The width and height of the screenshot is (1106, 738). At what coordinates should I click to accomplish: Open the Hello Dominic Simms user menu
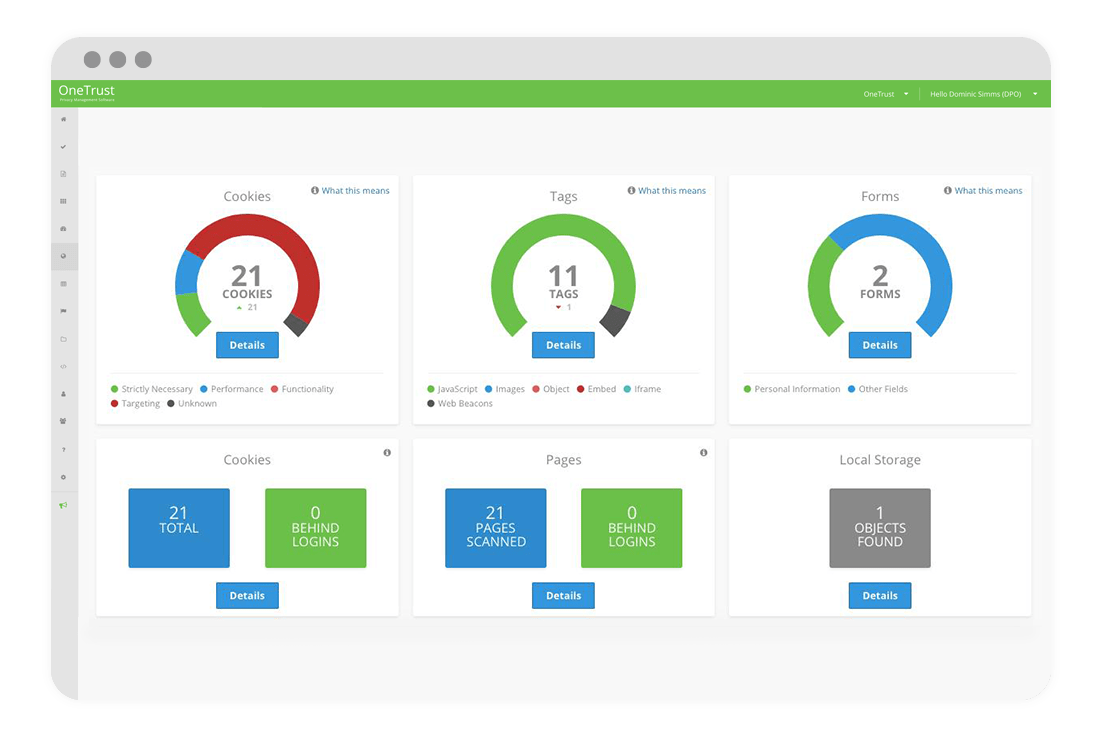click(x=983, y=94)
